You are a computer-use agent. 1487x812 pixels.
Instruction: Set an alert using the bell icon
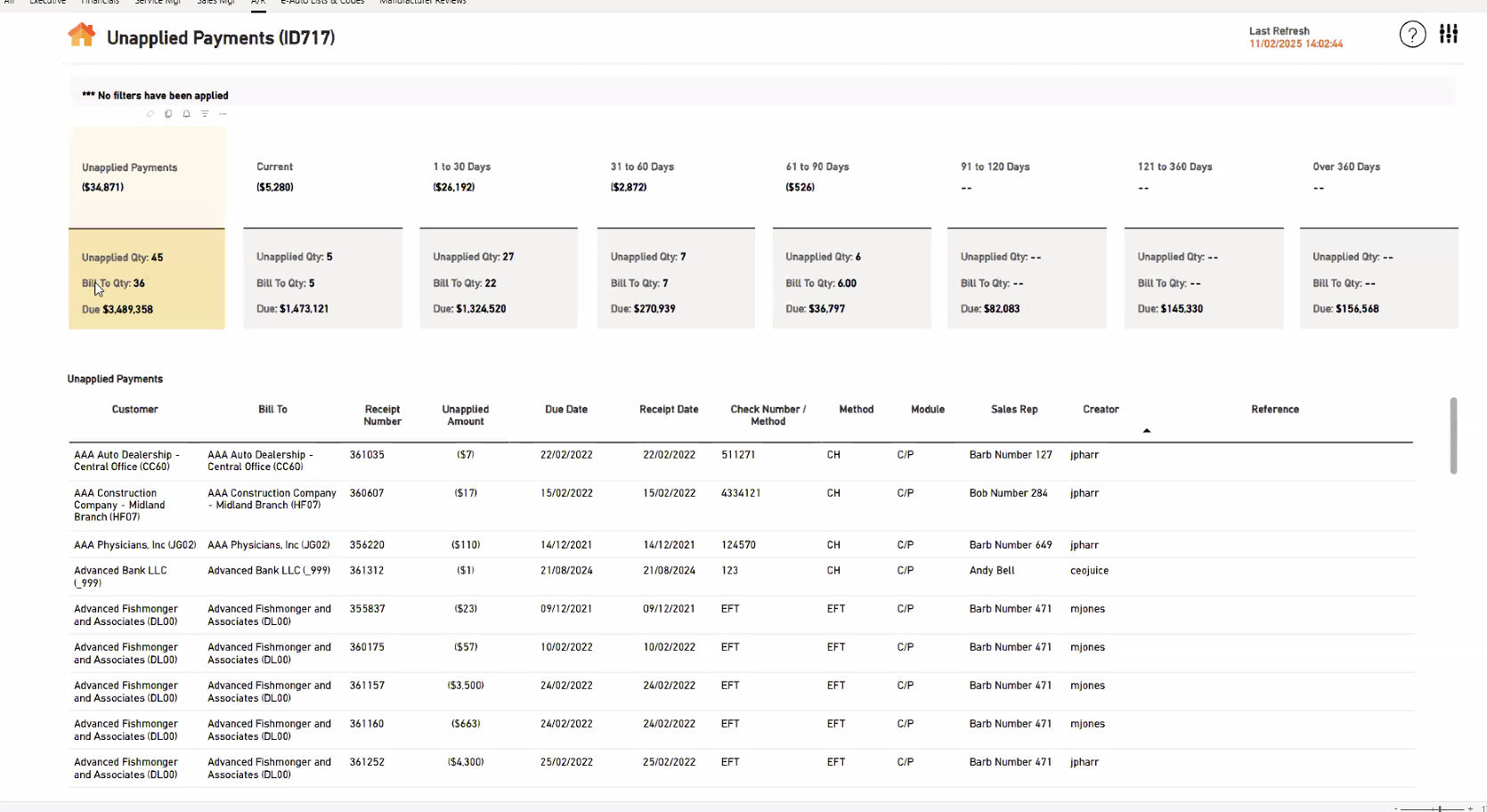(186, 114)
